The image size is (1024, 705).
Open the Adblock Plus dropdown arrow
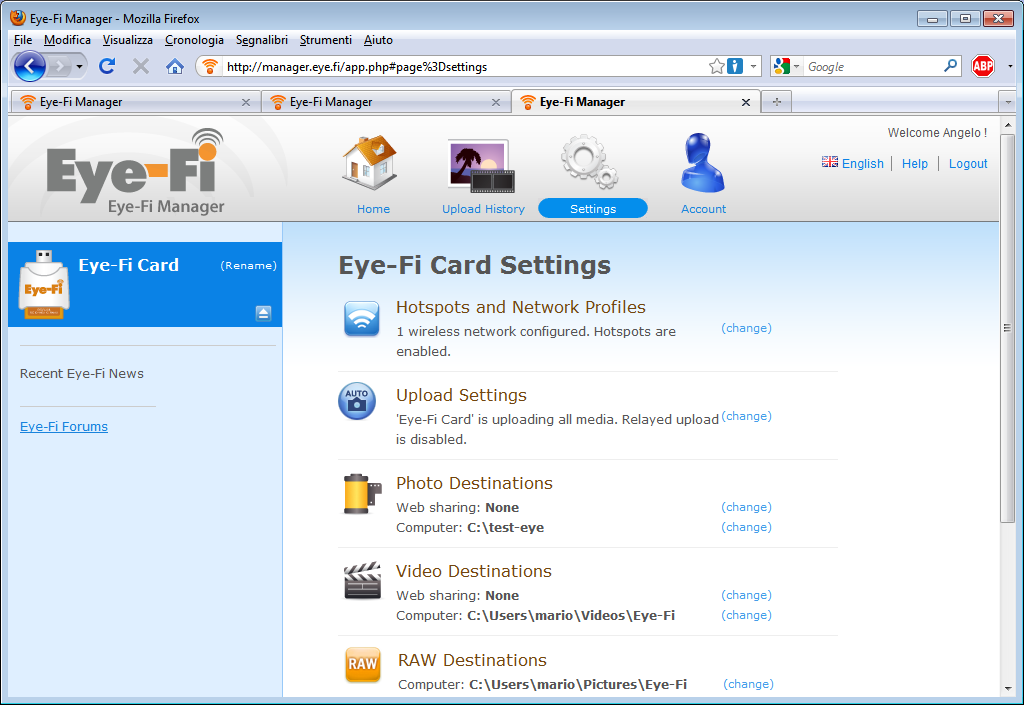pyautogui.click(x=1010, y=67)
